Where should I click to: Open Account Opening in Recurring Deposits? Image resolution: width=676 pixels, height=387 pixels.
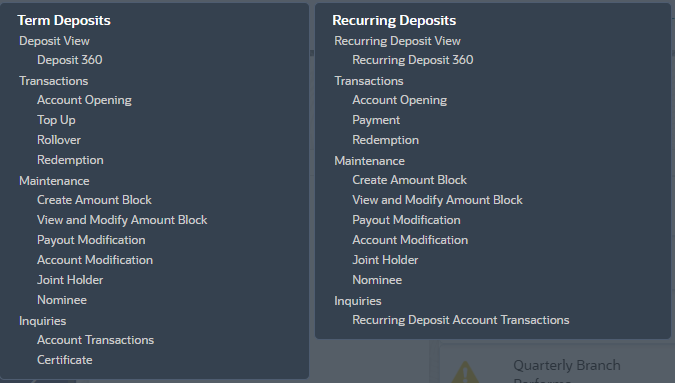tap(399, 100)
